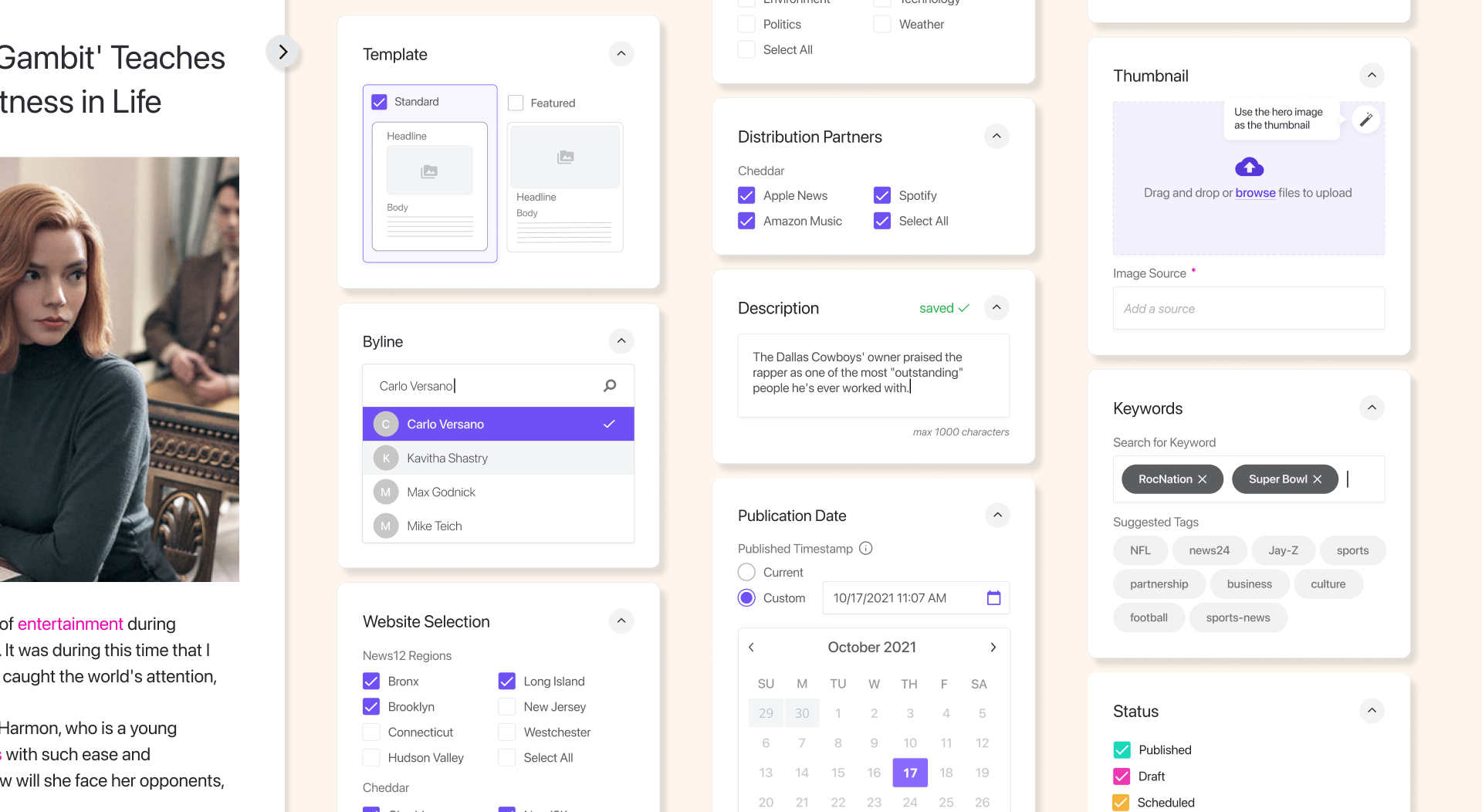Click the saved checkmark indicator

tap(964, 308)
